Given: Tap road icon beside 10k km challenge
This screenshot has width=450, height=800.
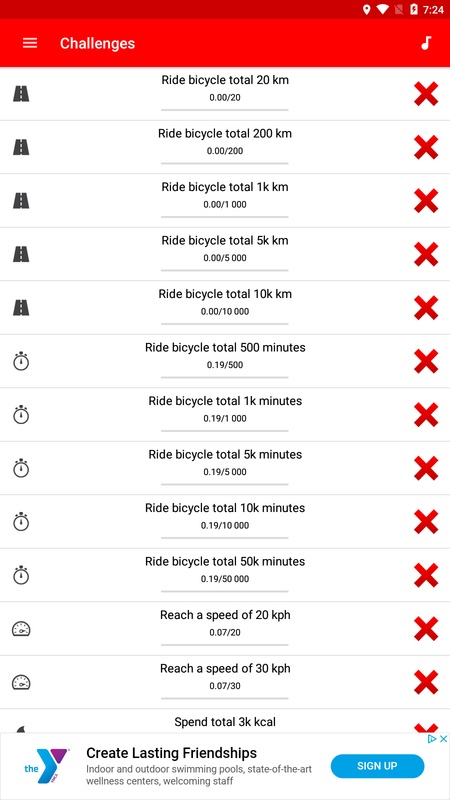Looking at the screenshot, I should click(x=21, y=308).
